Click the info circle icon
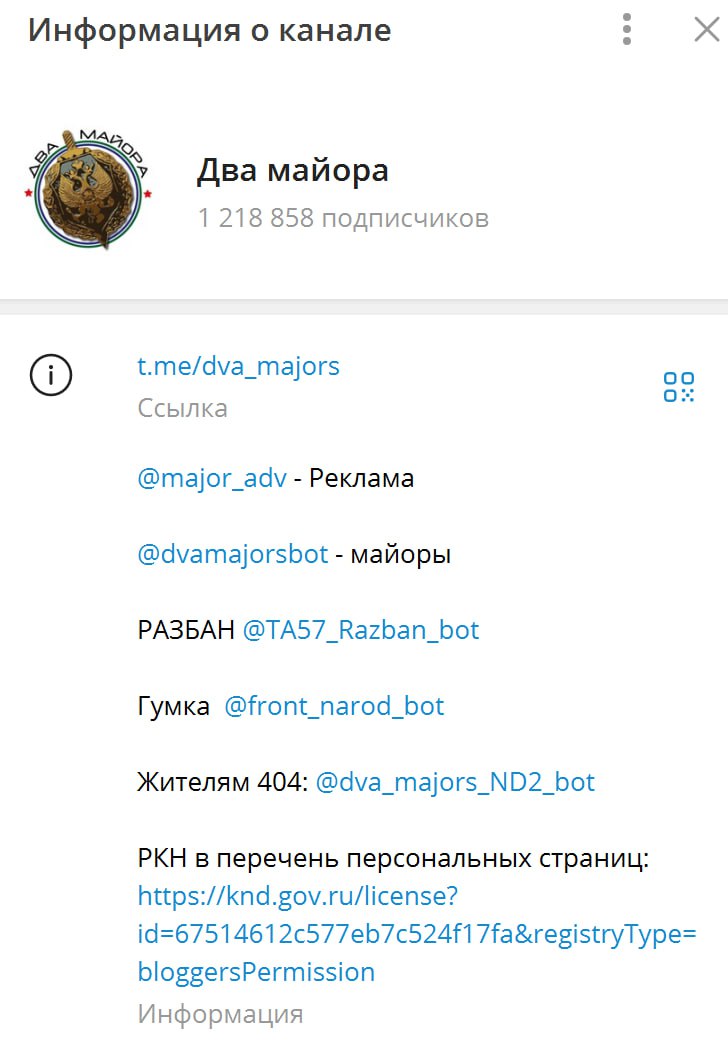Image resolution: width=728 pixels, height=1045 pixels. pos(51,375)
